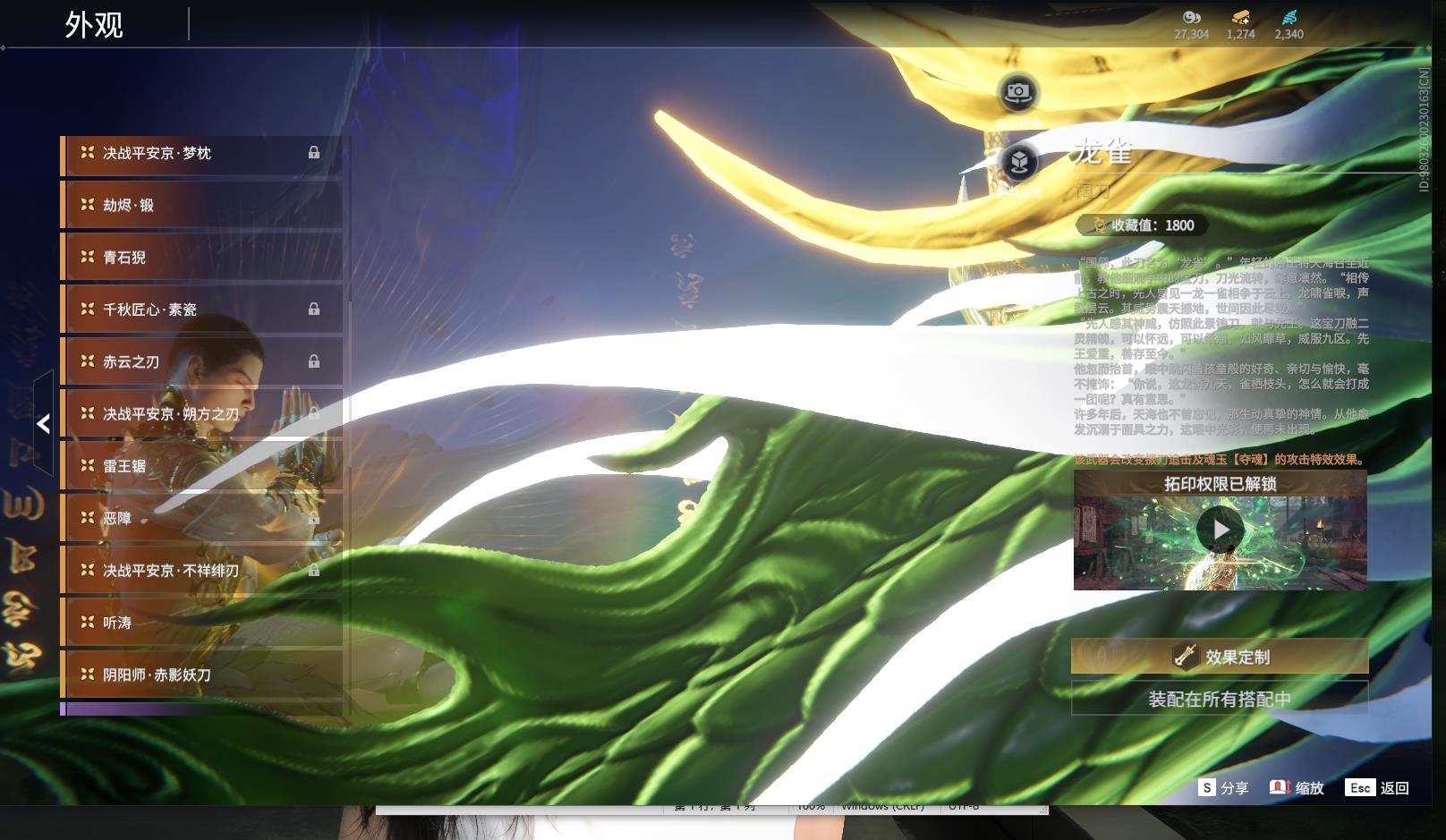Viewport: 1446px width, 840px height.
Task: Click the 3D cube preview icon
Action: [1018, 162]
